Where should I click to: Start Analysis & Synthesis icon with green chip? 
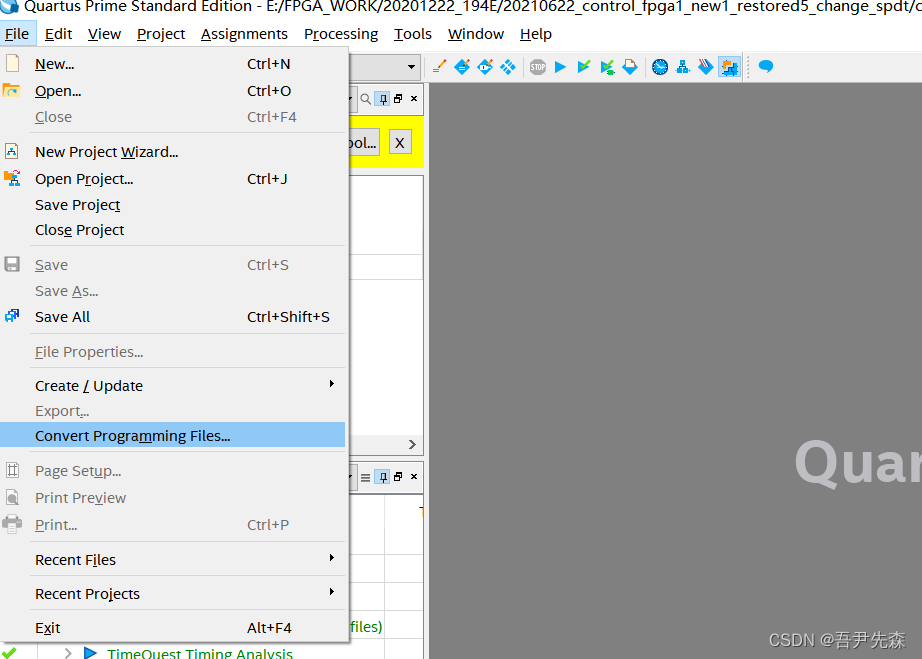pos(607,66)
